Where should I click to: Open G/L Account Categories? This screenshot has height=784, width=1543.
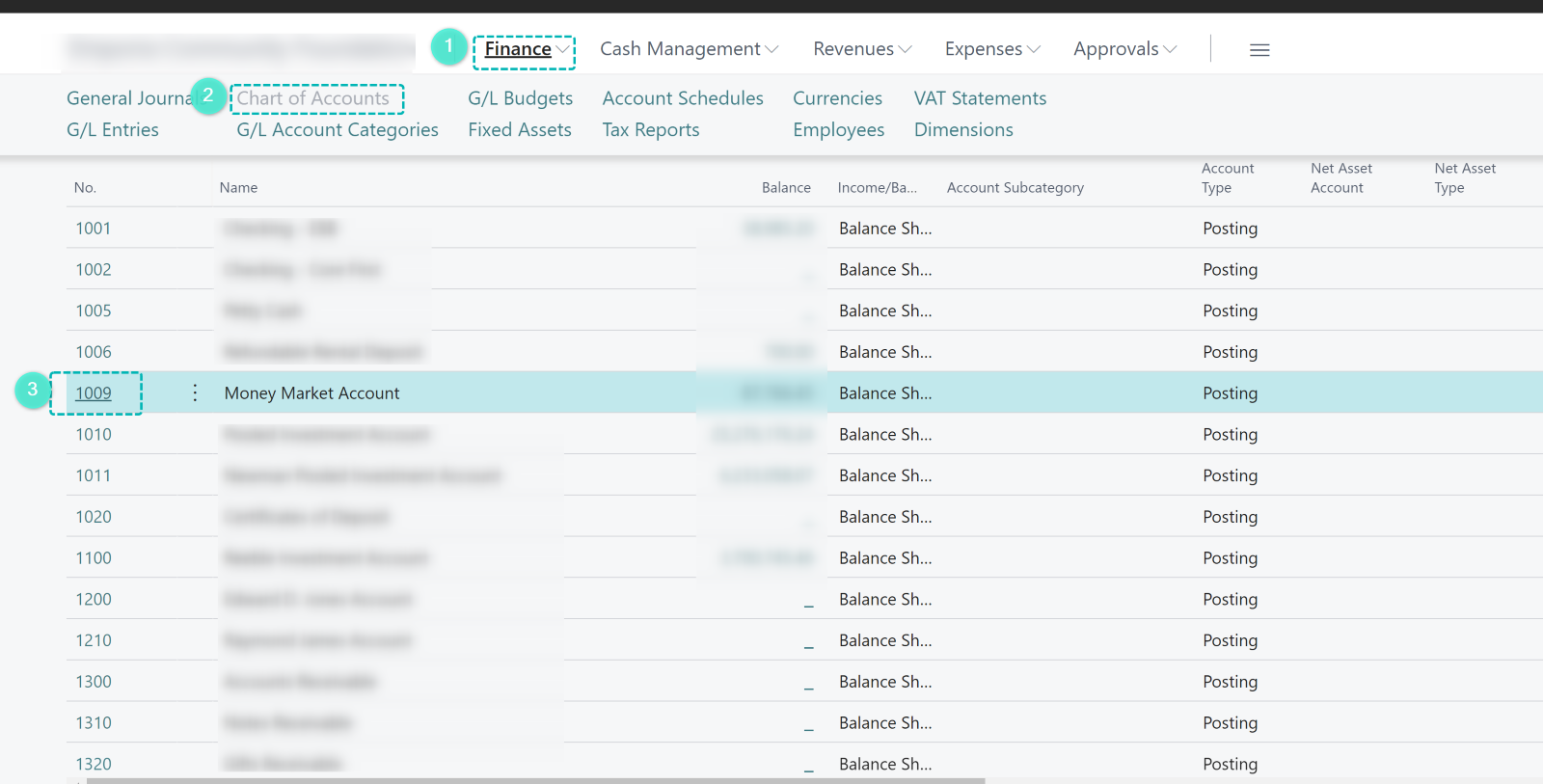(338, 130)
